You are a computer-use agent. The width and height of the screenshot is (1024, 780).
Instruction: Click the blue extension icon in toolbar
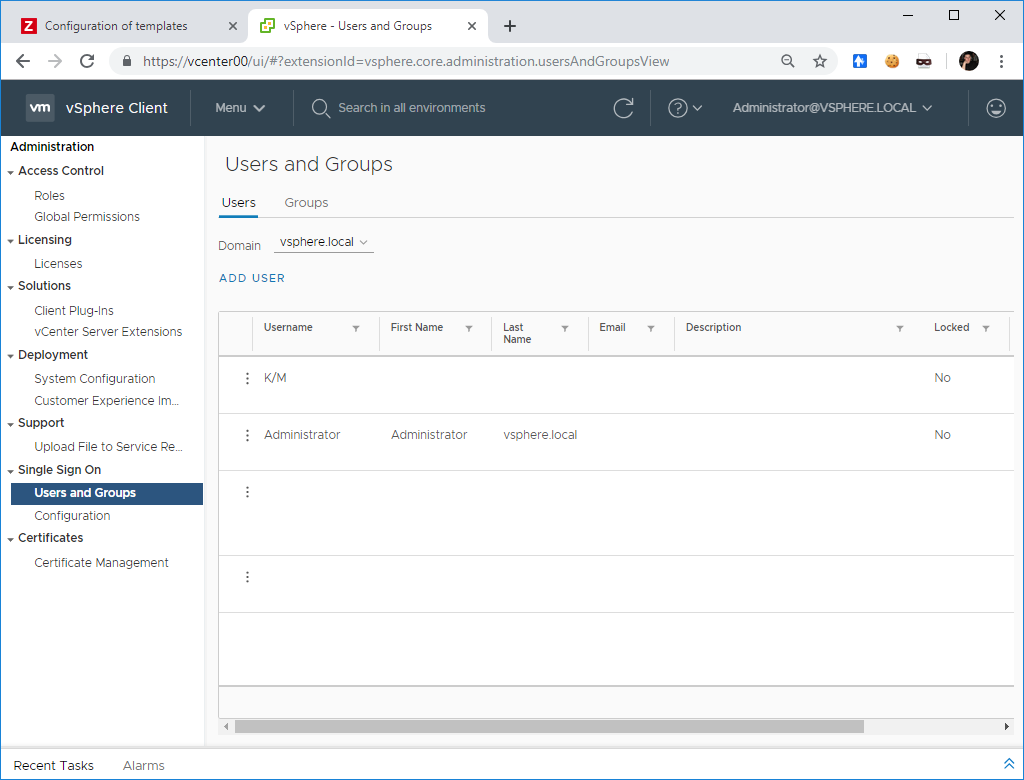pyautogui.click(x=859, y=61)
